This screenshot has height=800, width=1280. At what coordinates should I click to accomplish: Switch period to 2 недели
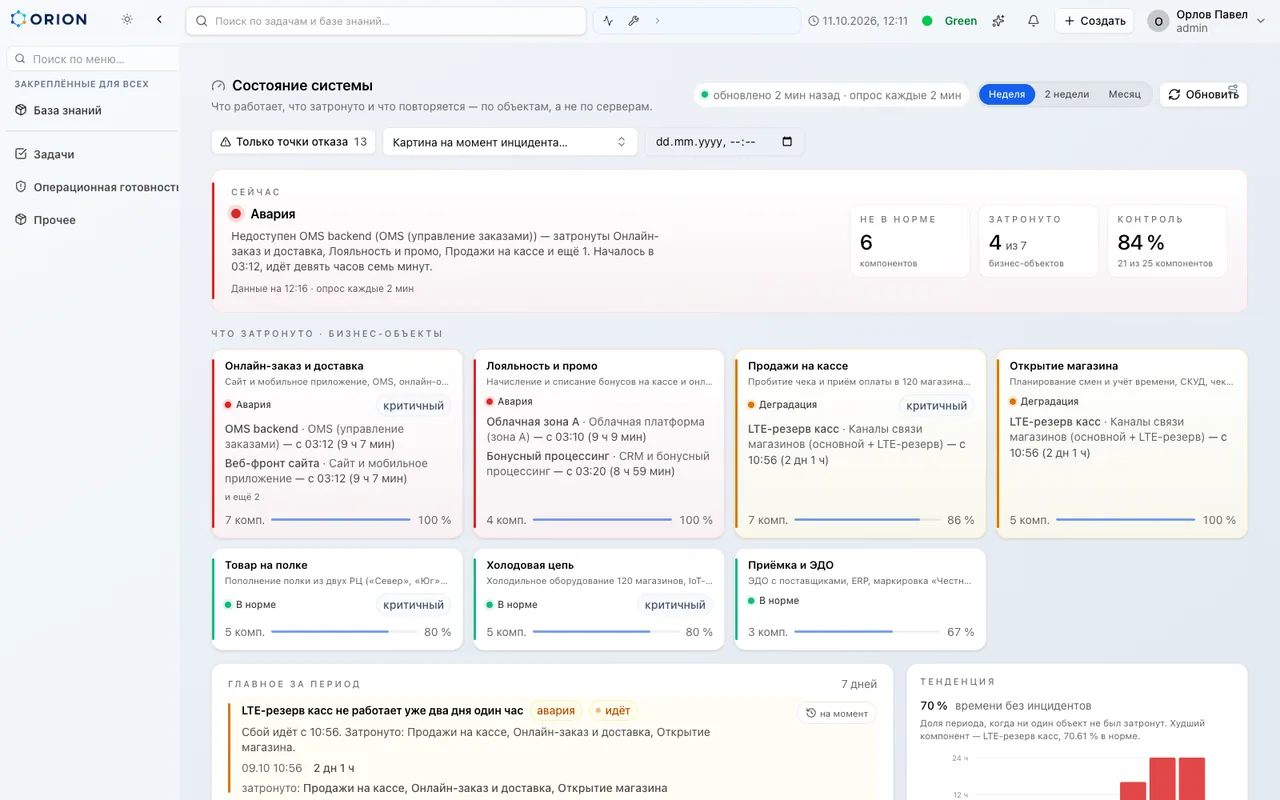tap(1067, 94)
